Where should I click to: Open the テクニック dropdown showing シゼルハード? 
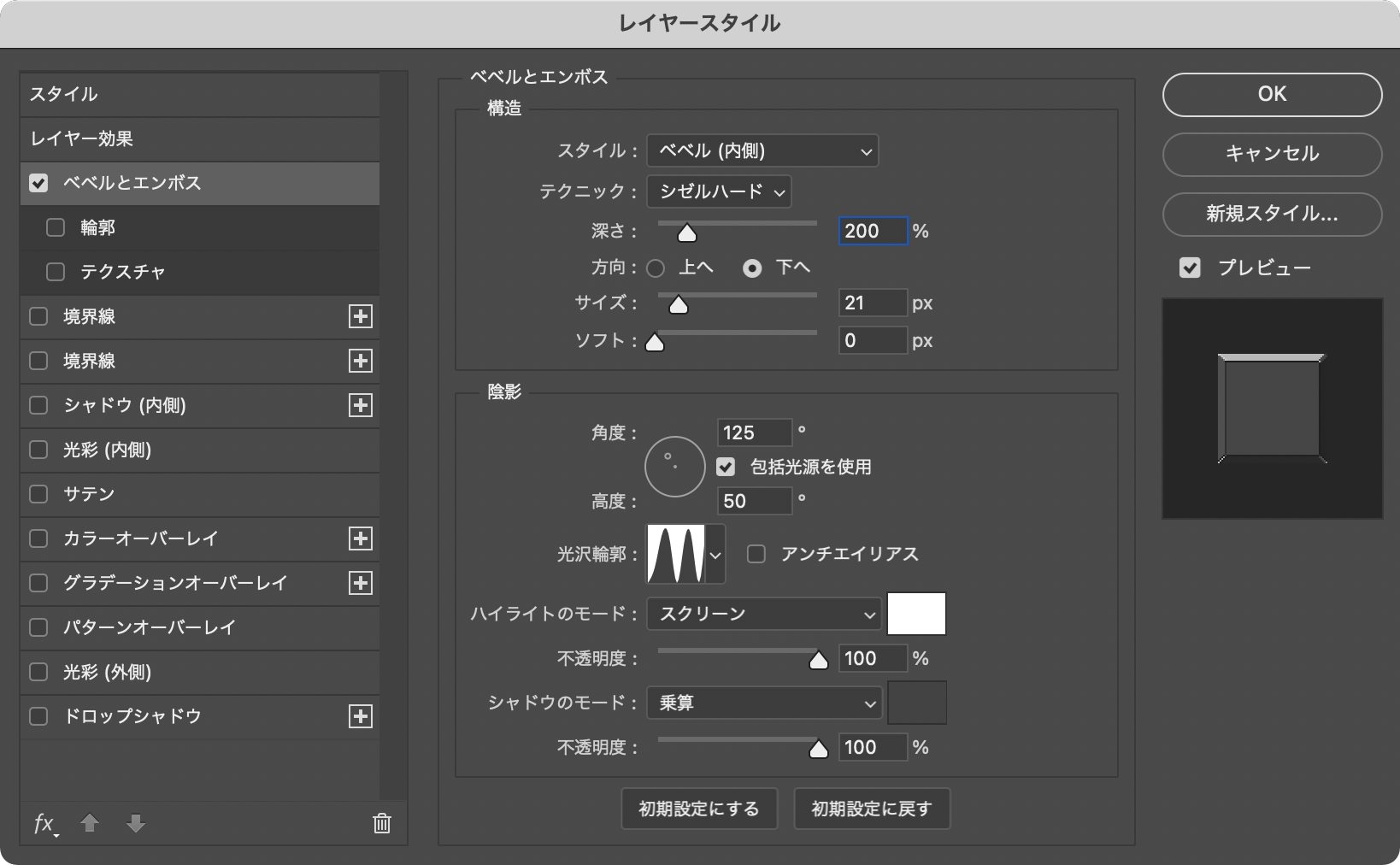coord(719,191)
